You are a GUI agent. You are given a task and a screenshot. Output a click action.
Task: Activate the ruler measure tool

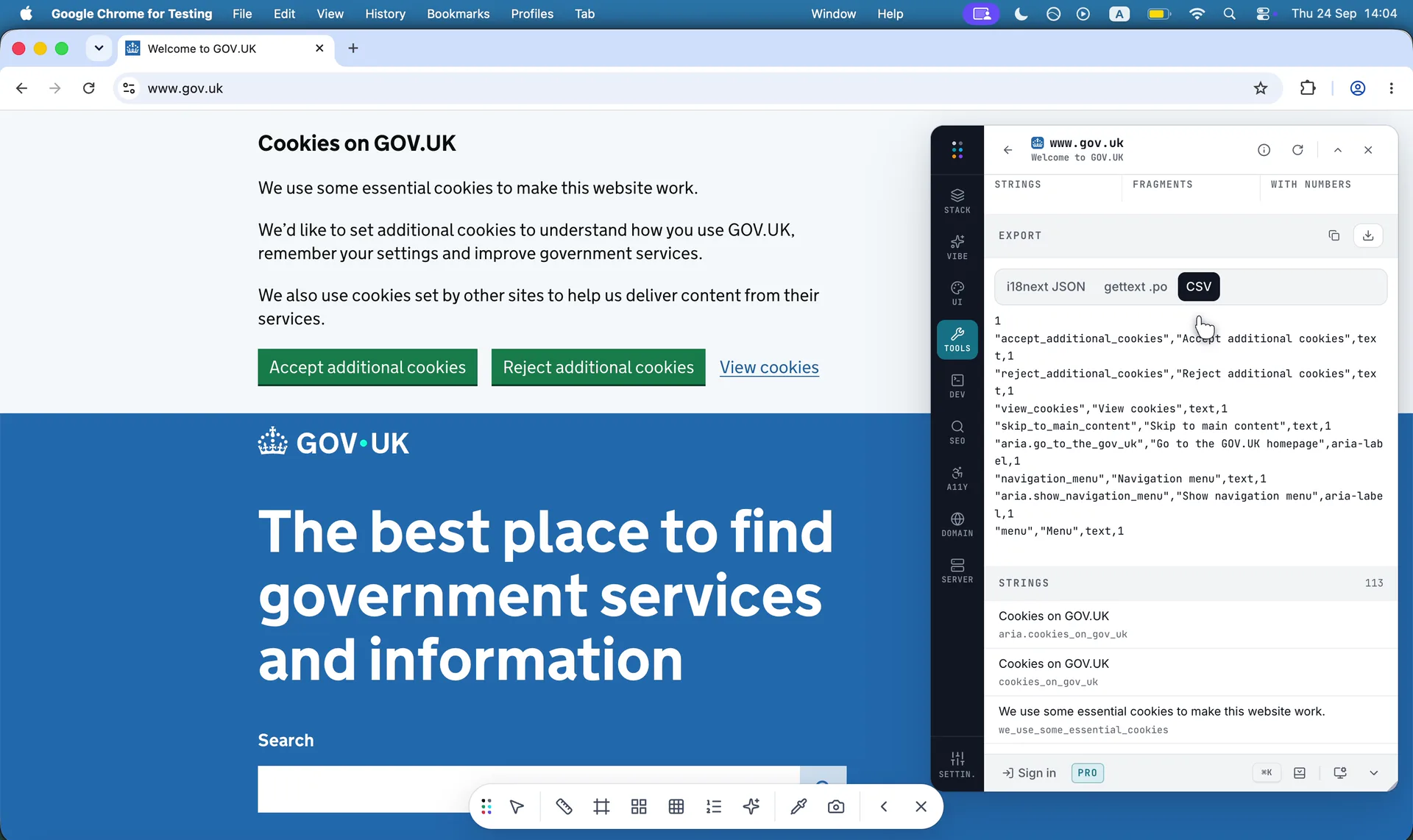tap(564, 807)
